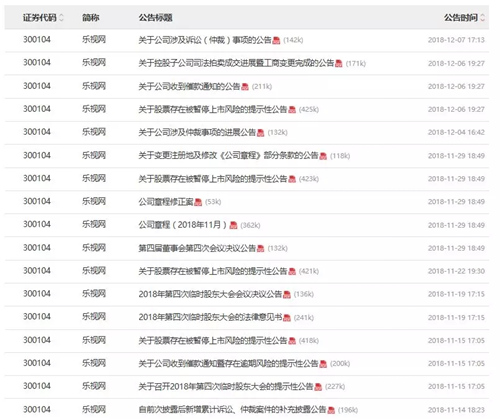Viewport: 500px width, 419px height.
Task: Open the PDF icon of the 425k risk announcement
Action: click(x=292, y=110)
